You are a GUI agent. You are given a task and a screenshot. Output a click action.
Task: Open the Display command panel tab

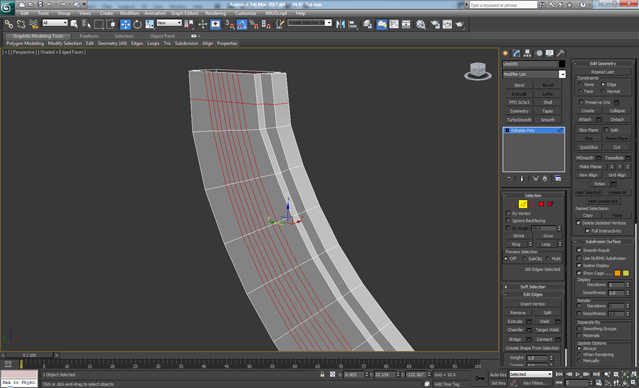(550, 53)
